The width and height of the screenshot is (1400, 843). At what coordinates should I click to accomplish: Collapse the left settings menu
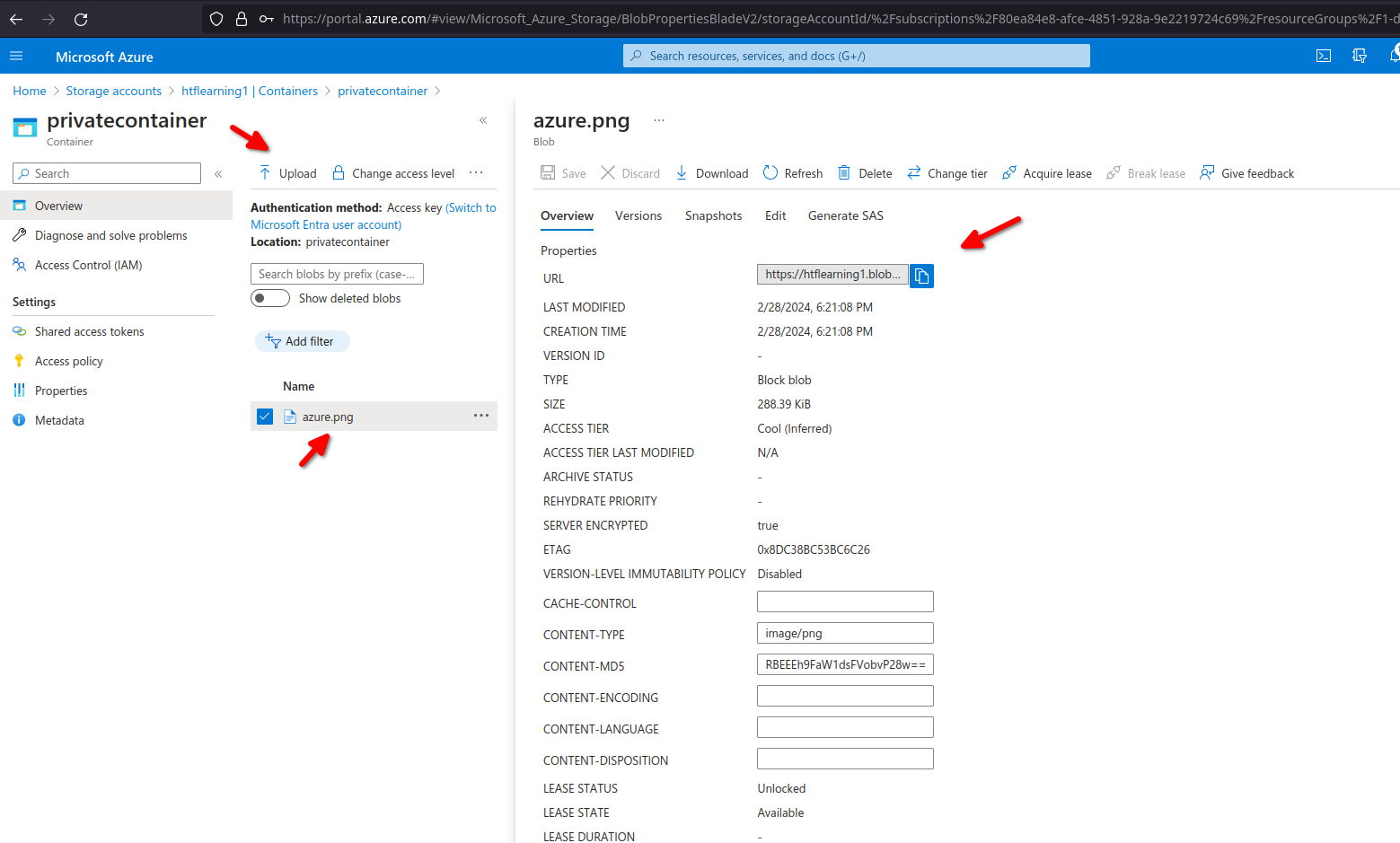(x=218, y=173)
